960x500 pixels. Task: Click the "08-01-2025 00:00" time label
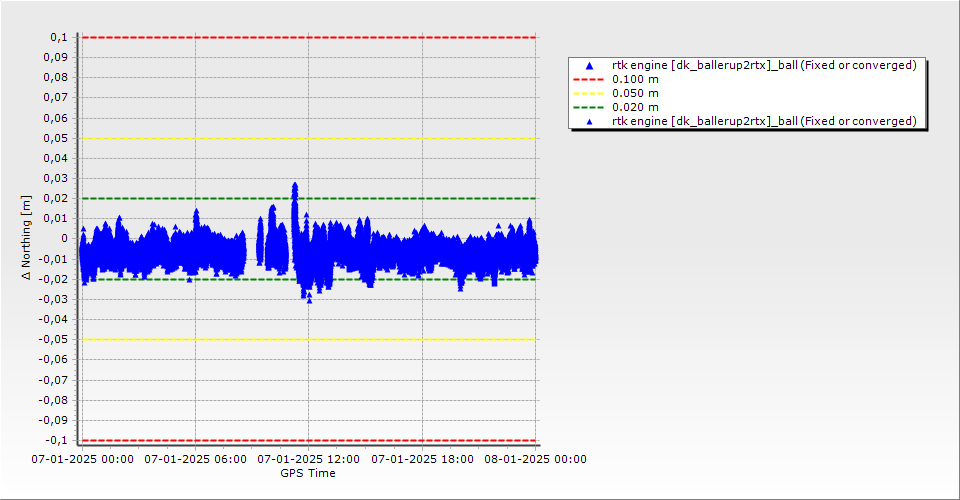[x=536, y=459]
